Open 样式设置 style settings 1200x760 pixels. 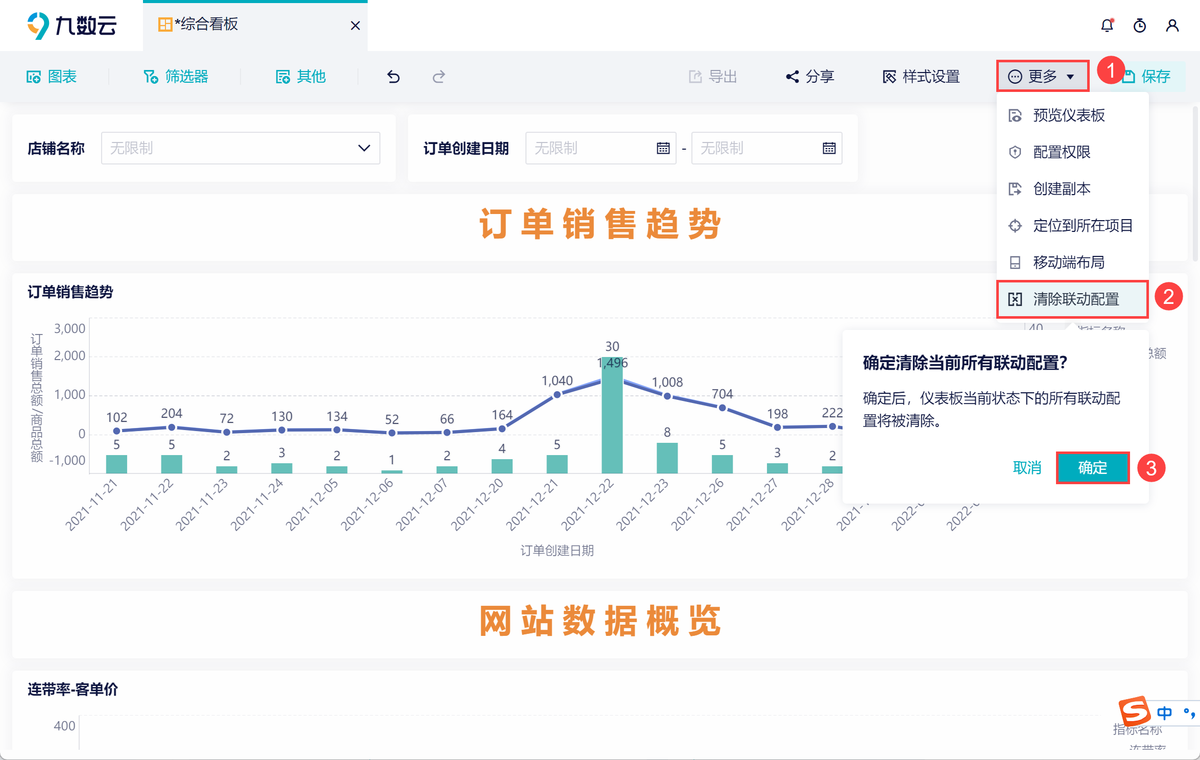tap(919, 75)
